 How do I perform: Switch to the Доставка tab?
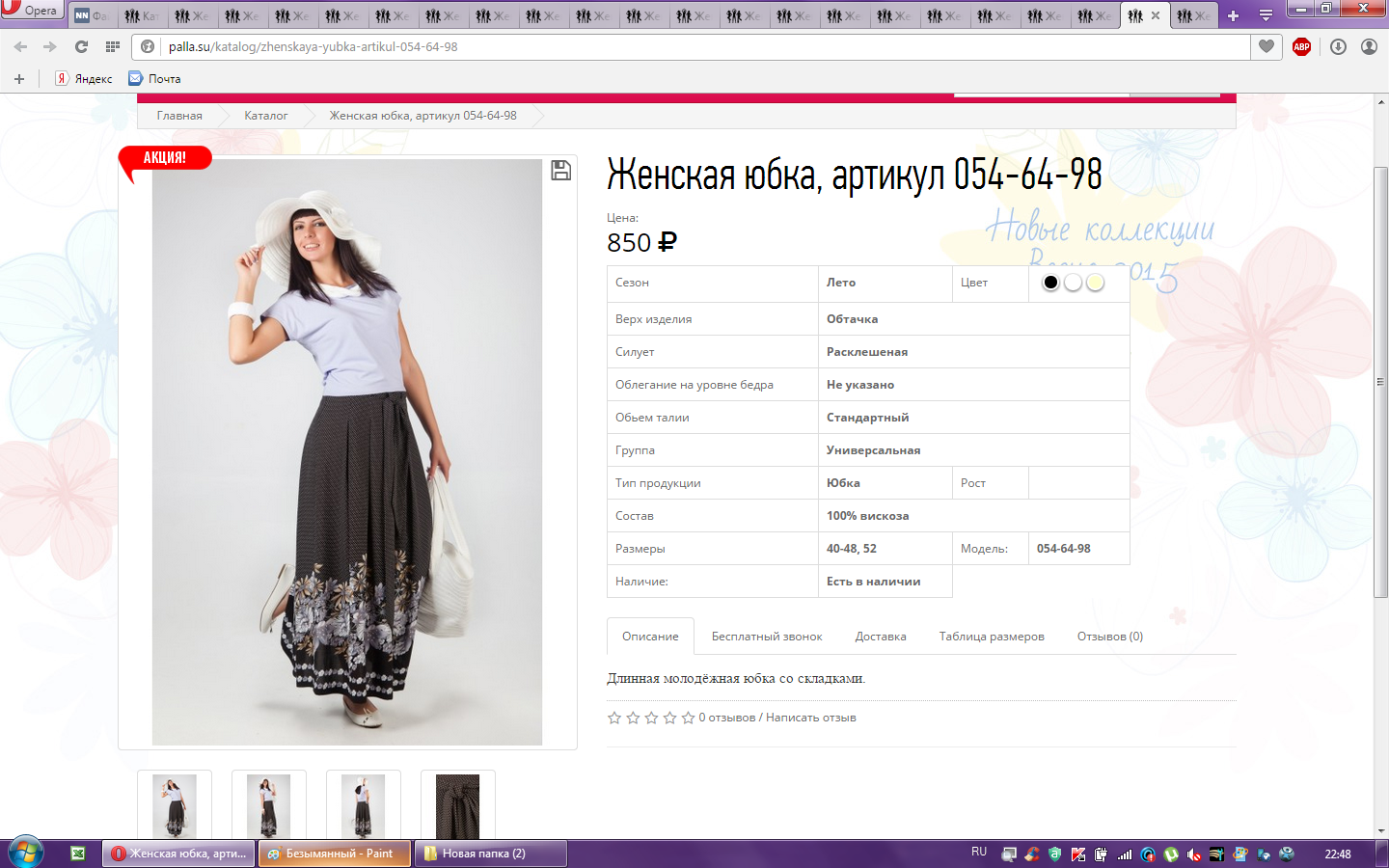point(880,637)
